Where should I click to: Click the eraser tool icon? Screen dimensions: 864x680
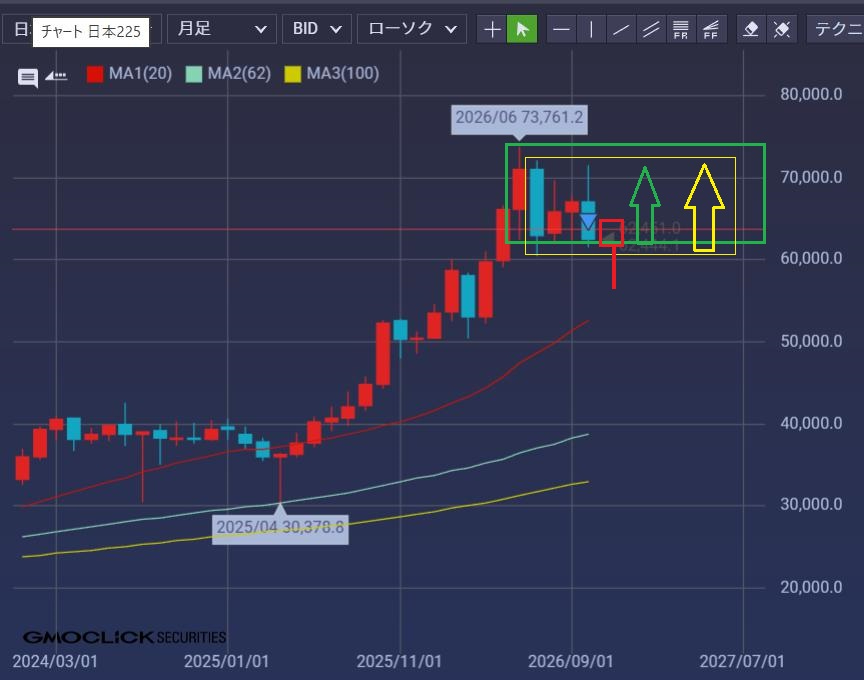coord(751,29)
